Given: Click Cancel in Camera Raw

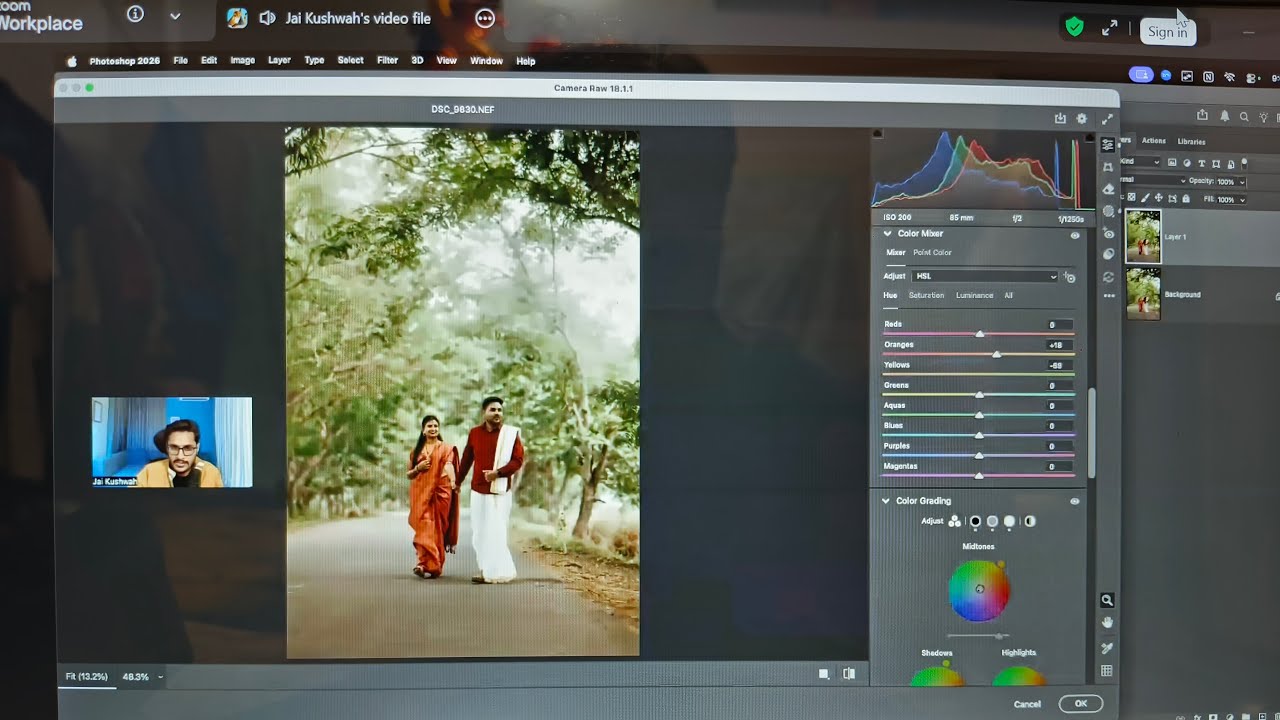Looking at the screenshot, I should pyautogui.click(x=1027, y=704).
